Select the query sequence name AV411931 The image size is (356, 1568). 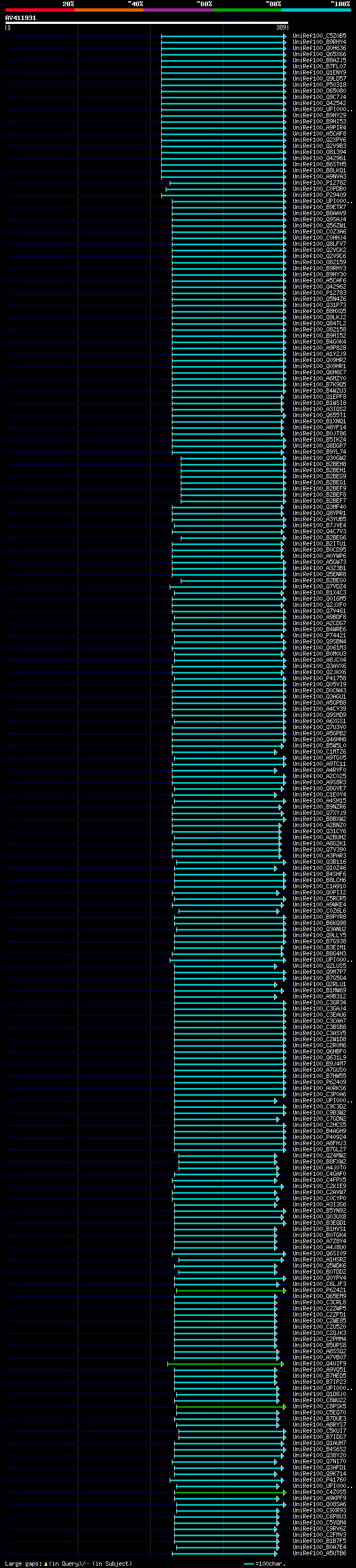(x=21, y=18)
